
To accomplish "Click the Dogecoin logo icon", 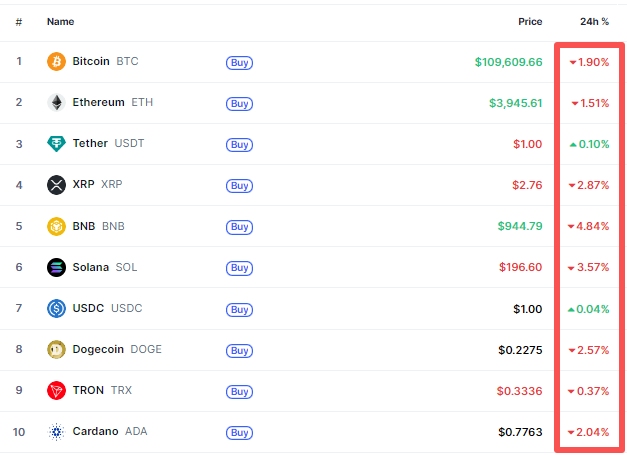I will tap(56, 349).
